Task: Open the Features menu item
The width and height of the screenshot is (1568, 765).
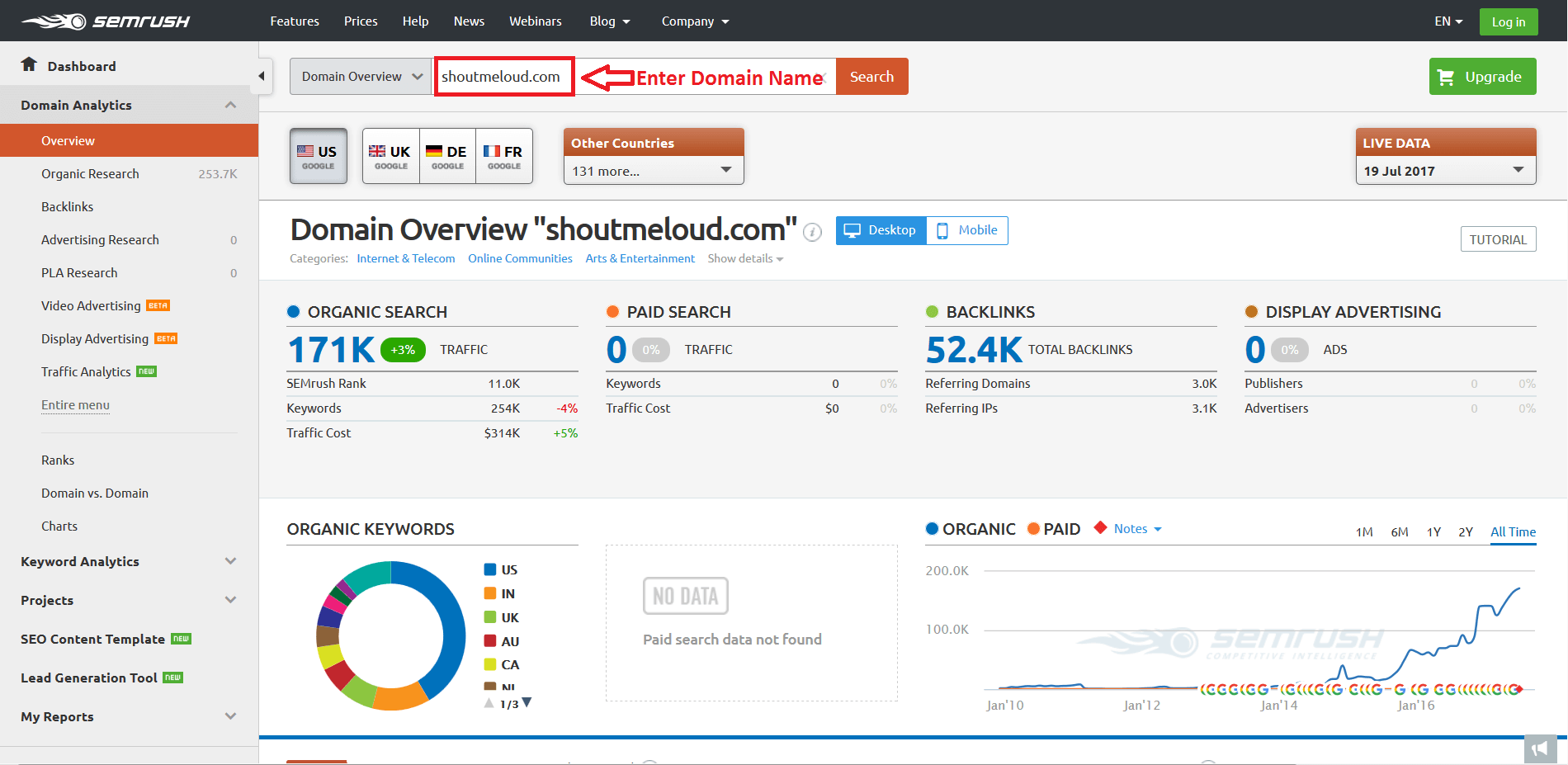Action: (x=295, y=21)
